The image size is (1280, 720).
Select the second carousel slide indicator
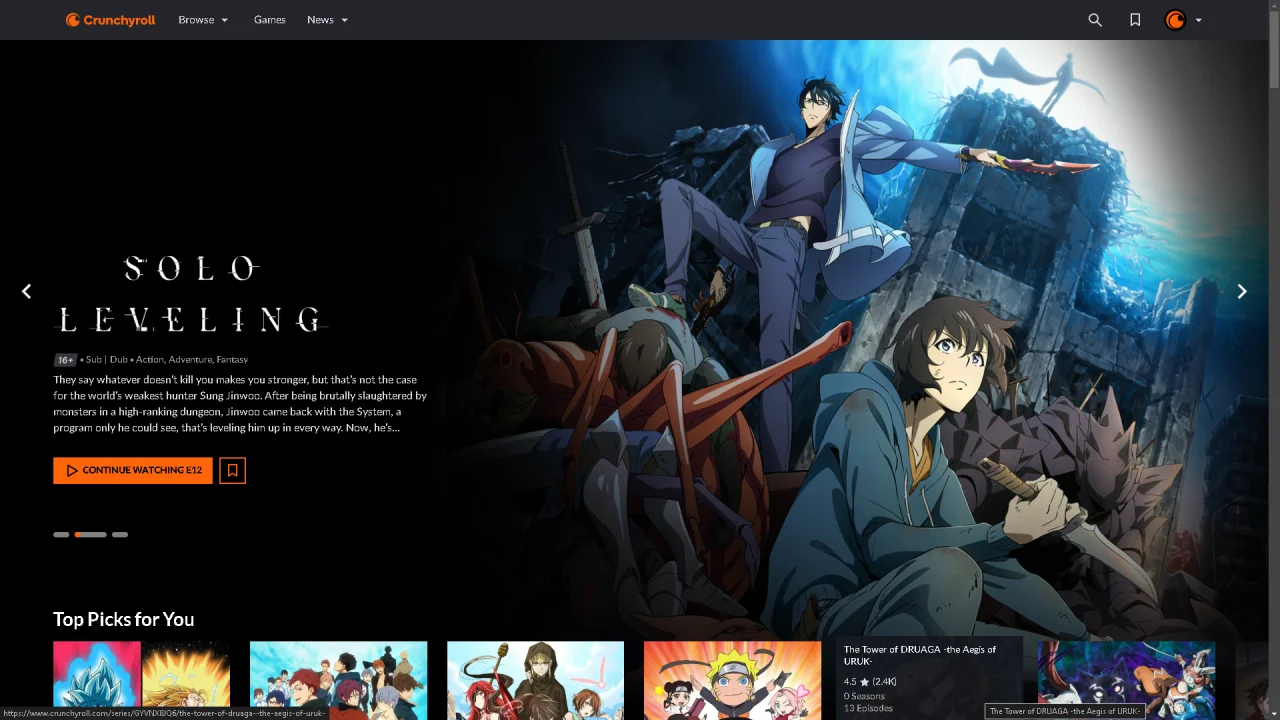click(x=90, y=535)
